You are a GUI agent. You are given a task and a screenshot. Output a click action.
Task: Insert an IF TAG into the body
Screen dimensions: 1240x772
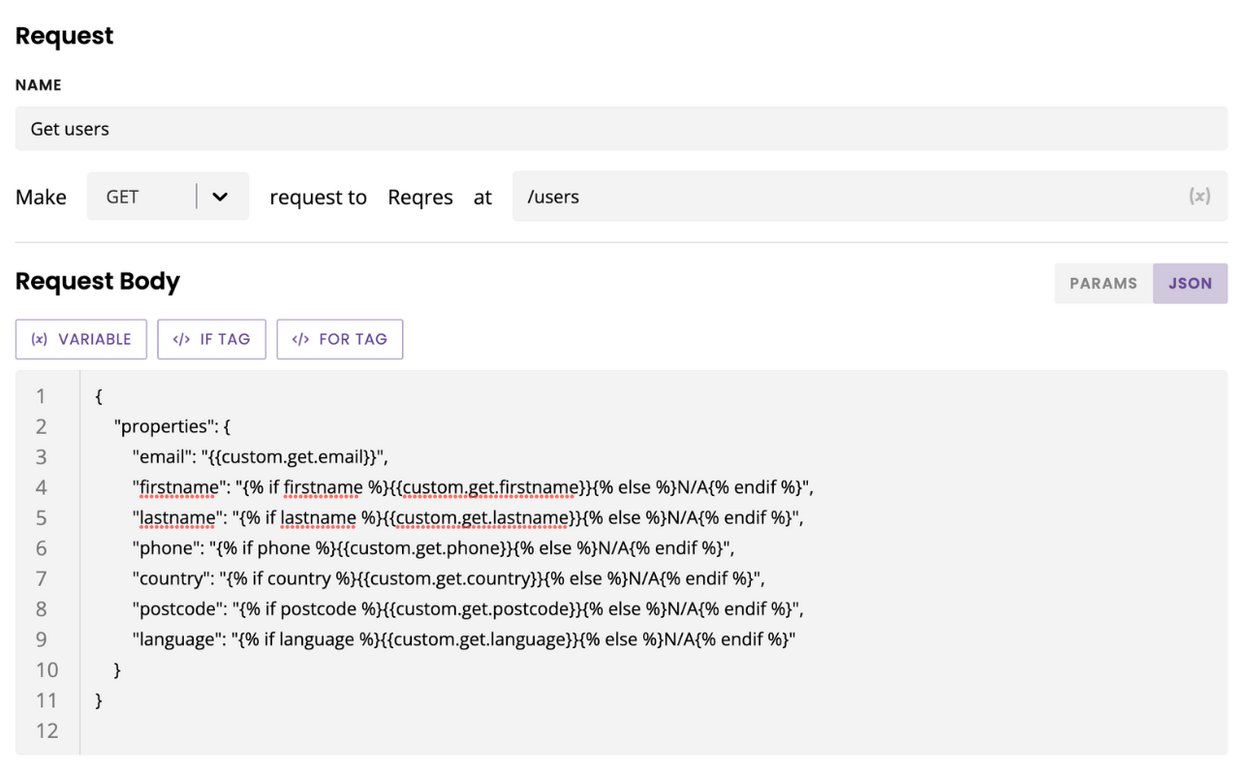point(211,340)
